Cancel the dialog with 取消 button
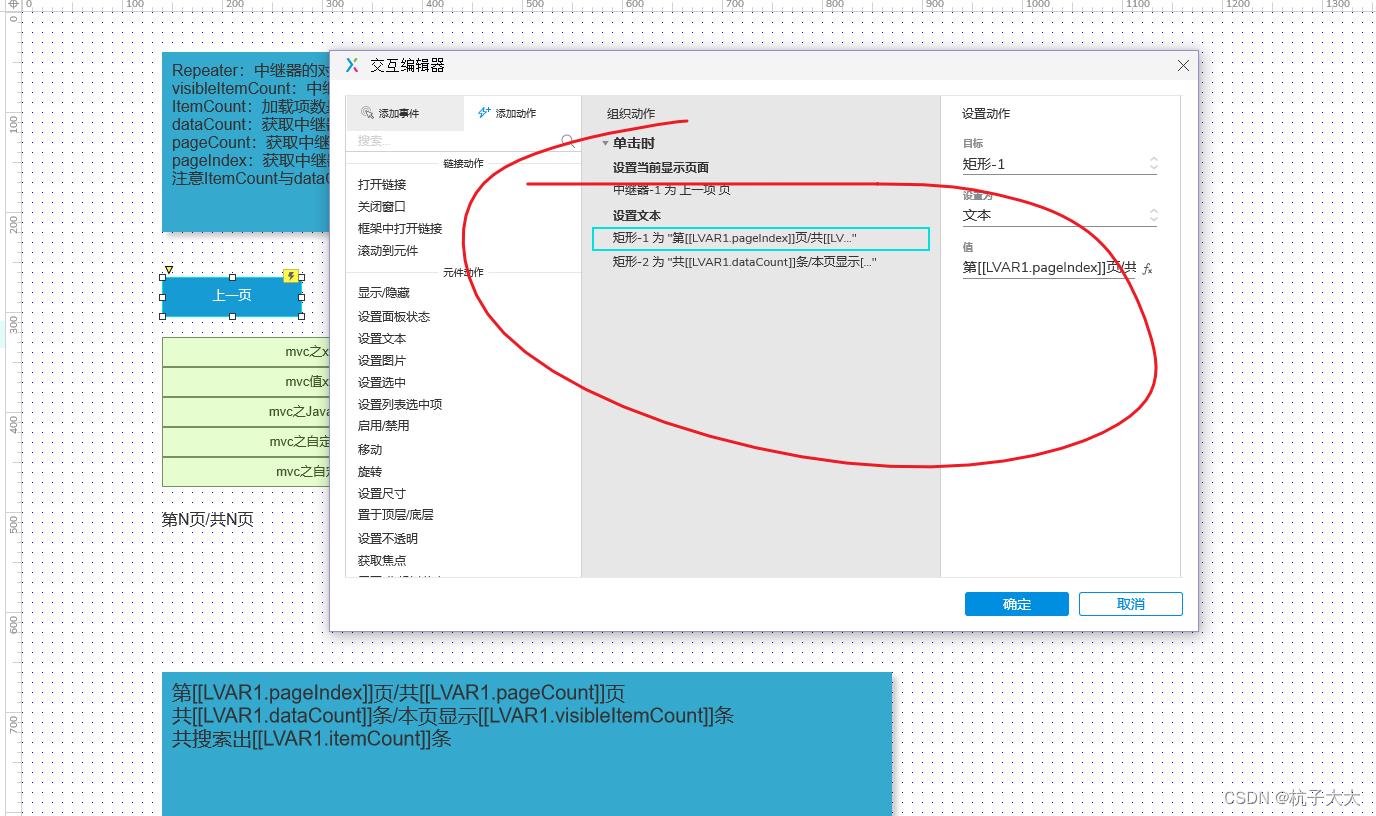This screenshot has width=1376, height=816. point(1131,604)
